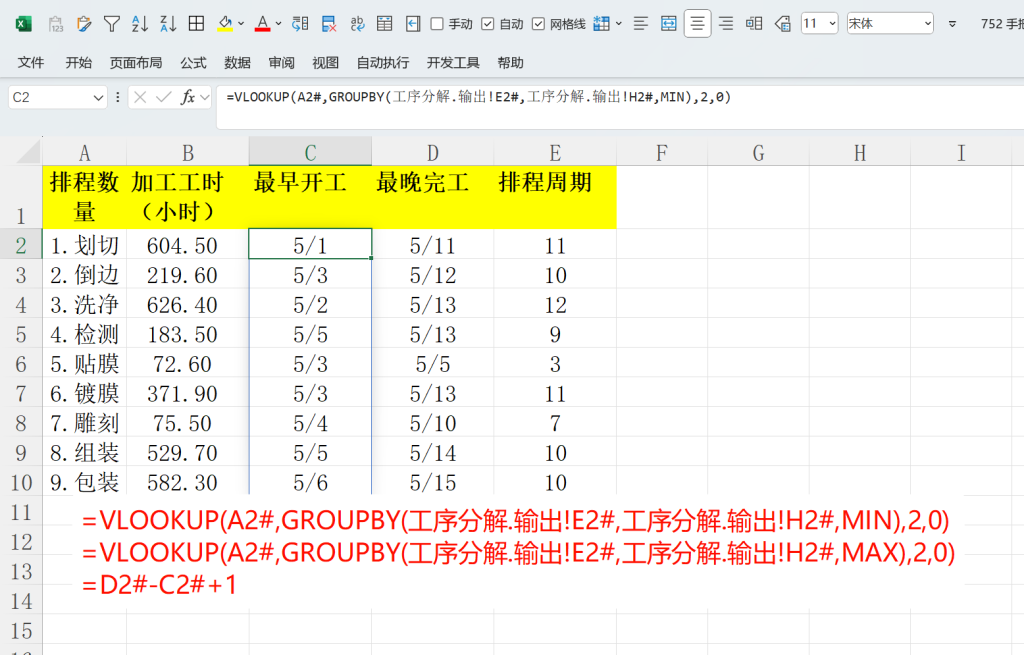Align text left icon
The height and width of the screenshot is (655, 1024).
tap(641, 24)
